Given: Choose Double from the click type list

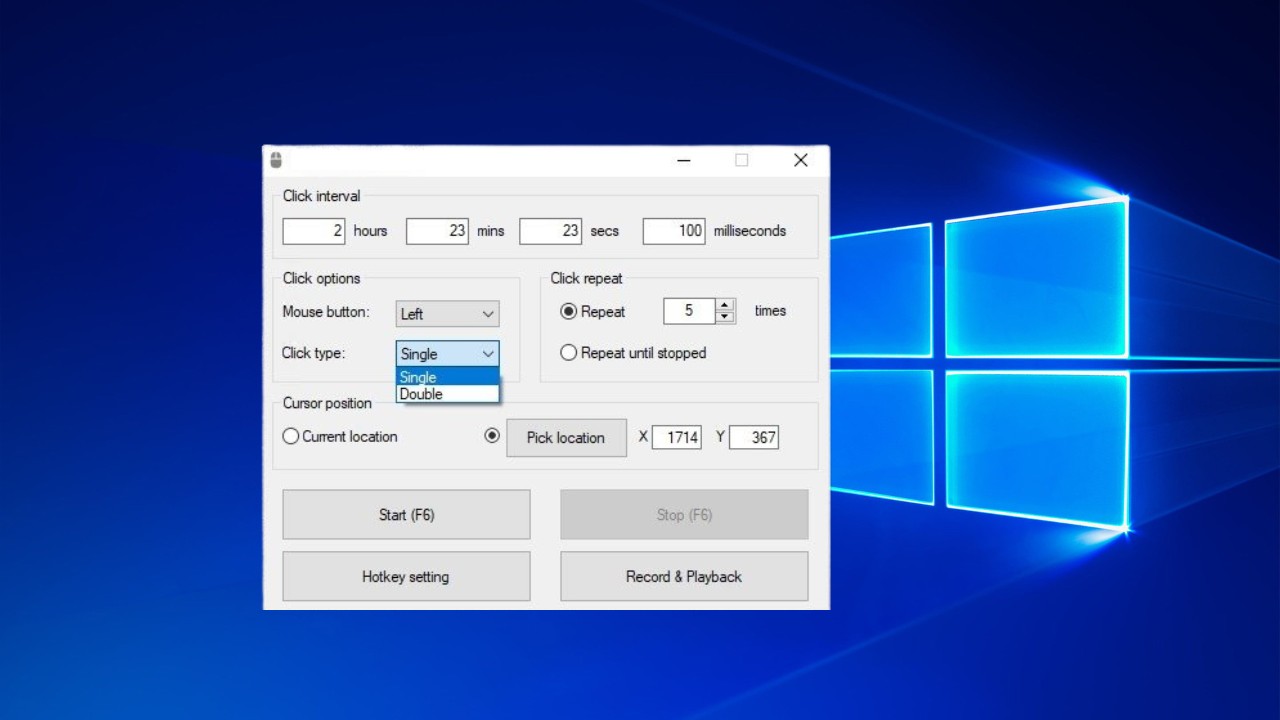Looking at the screenshot, I should coord(447,394).
